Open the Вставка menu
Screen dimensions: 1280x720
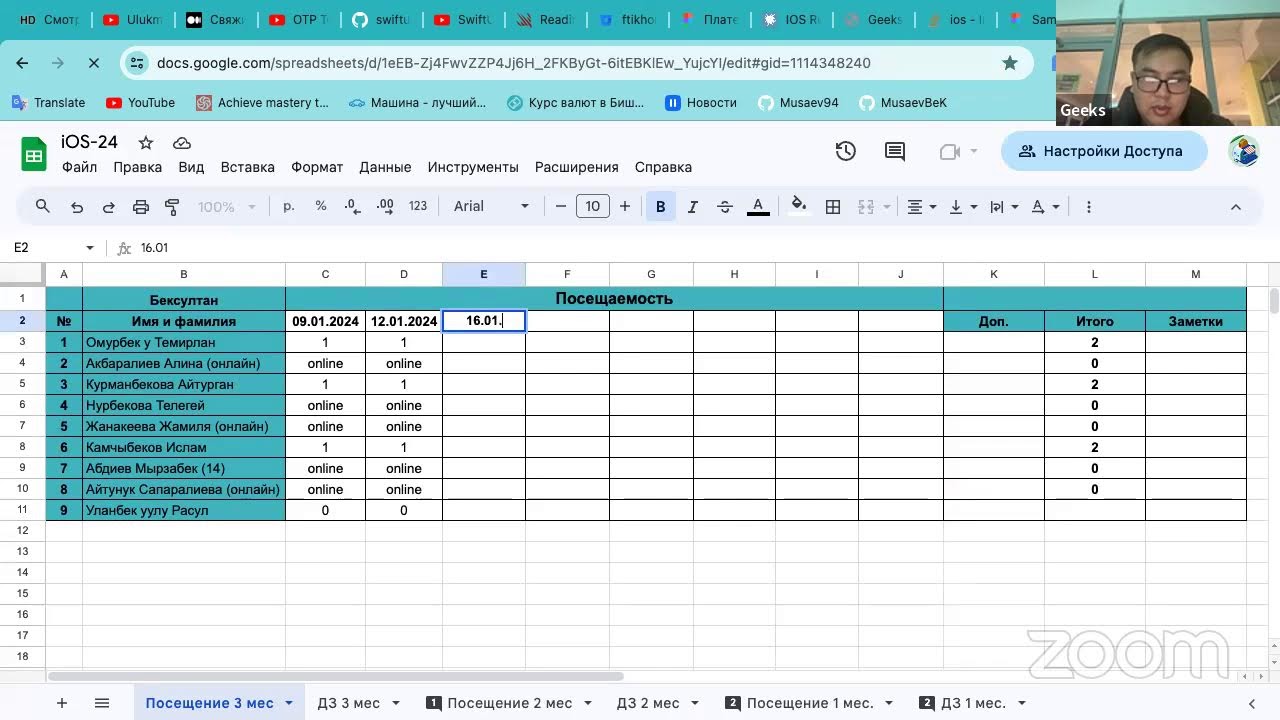(x=247, y=167)
